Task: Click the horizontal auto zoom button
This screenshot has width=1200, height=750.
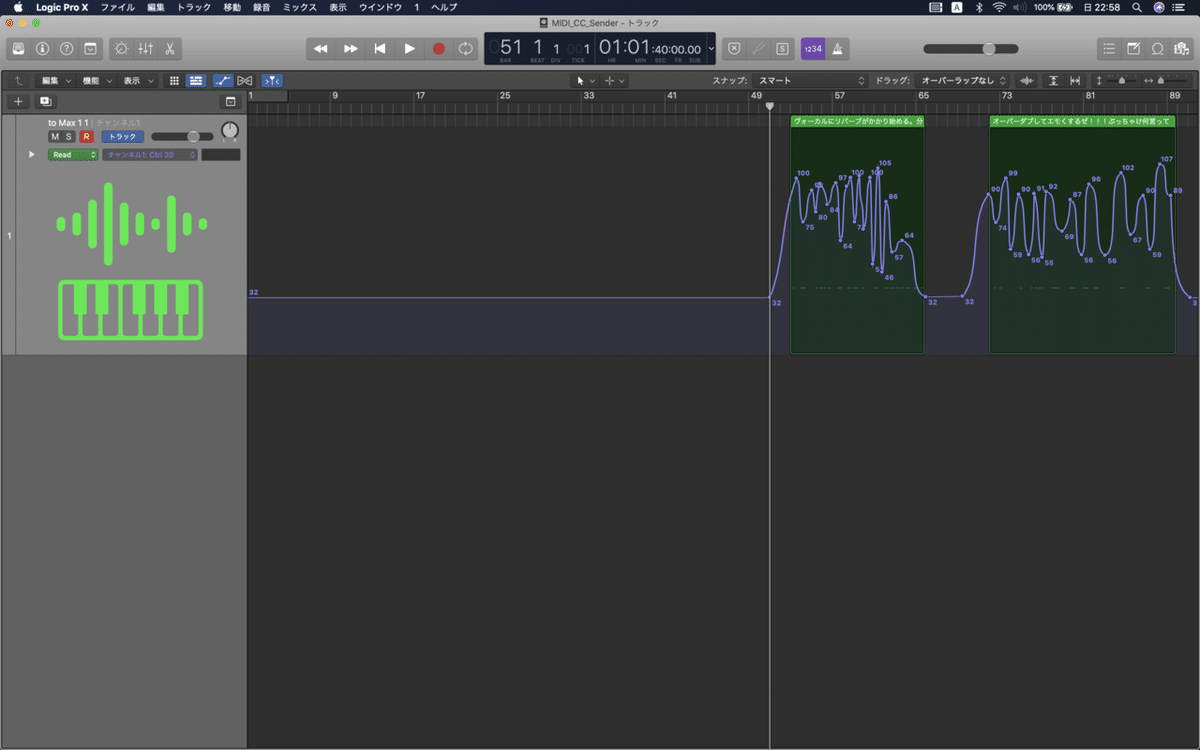Action: click(1075, 80)
